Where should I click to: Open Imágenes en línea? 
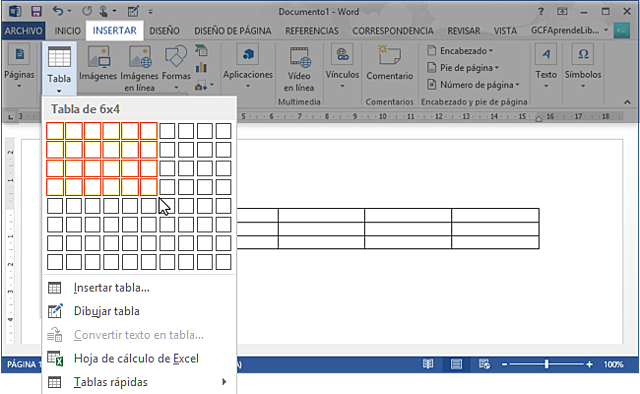pos(140,69)
